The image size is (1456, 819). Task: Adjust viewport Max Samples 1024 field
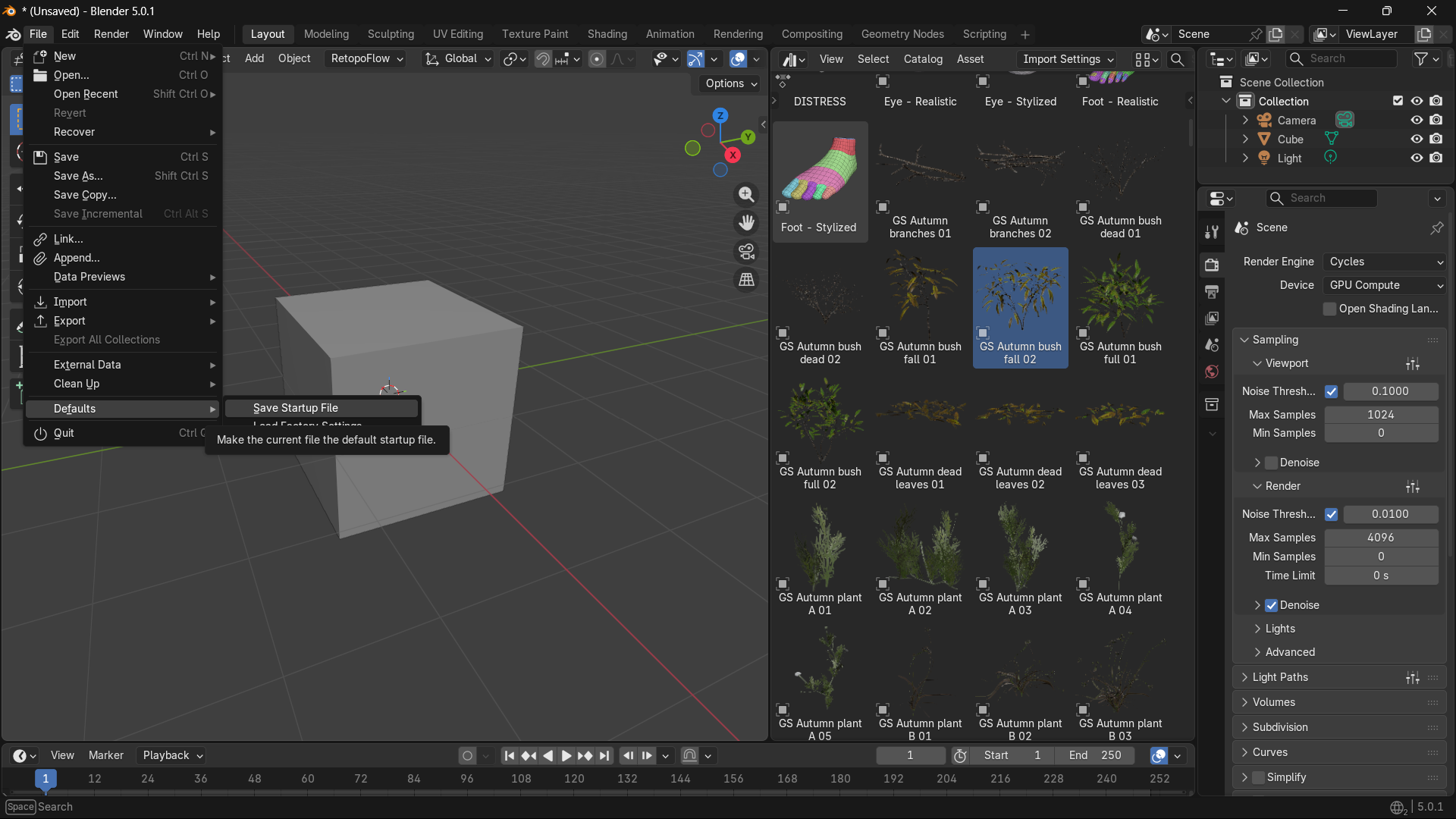[x=1381, y=415]
